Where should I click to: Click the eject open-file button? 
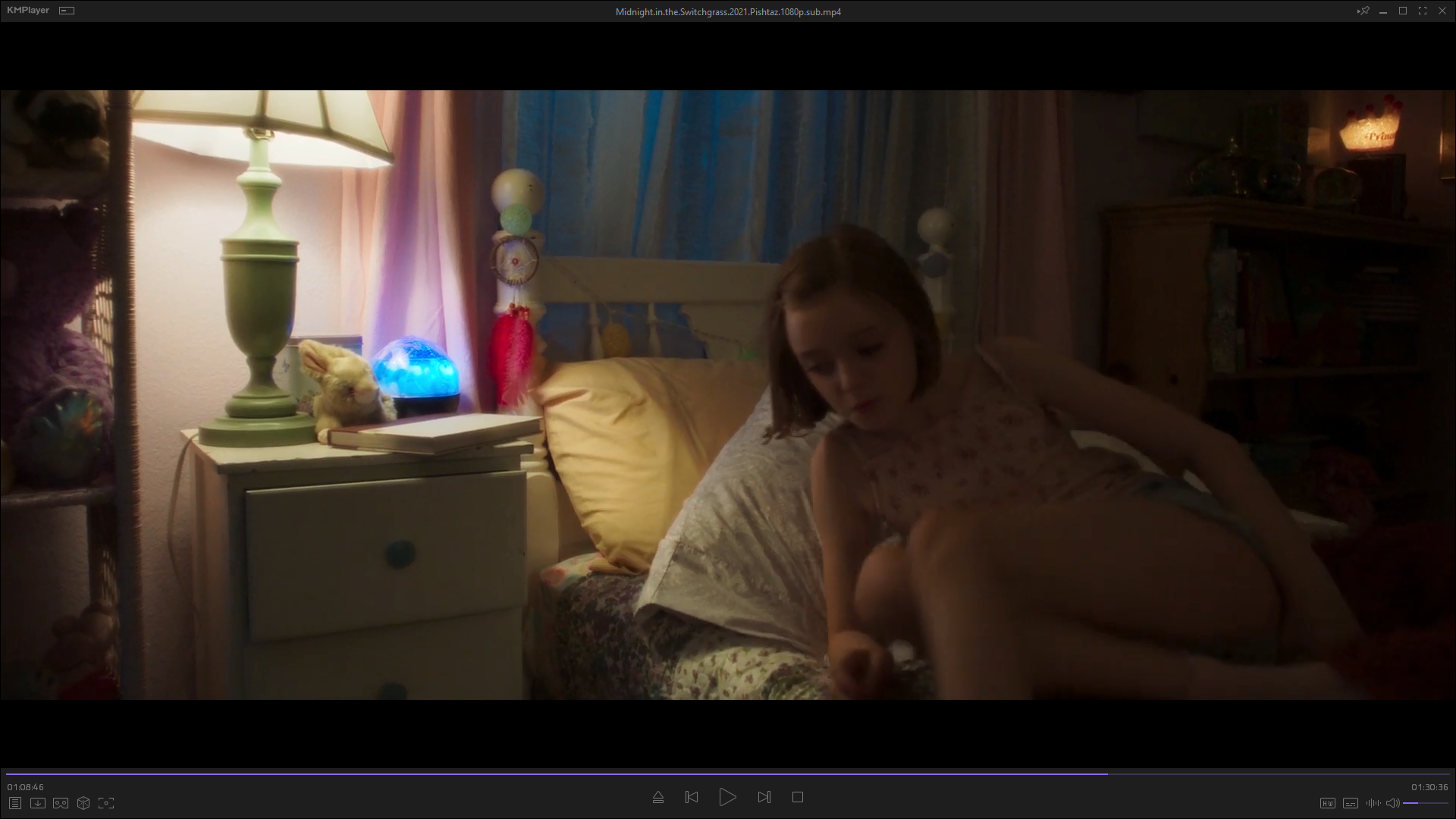point(658,797)
